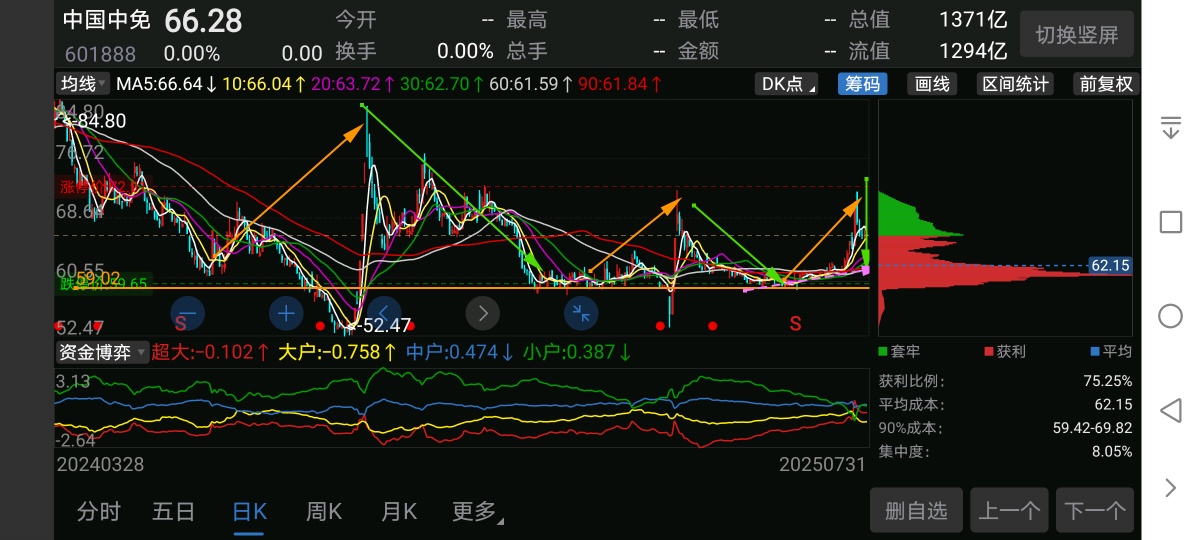Screen dimensions: 1200x540
Task: Tap the right chevron side arrow
Action: point(1171,487)
